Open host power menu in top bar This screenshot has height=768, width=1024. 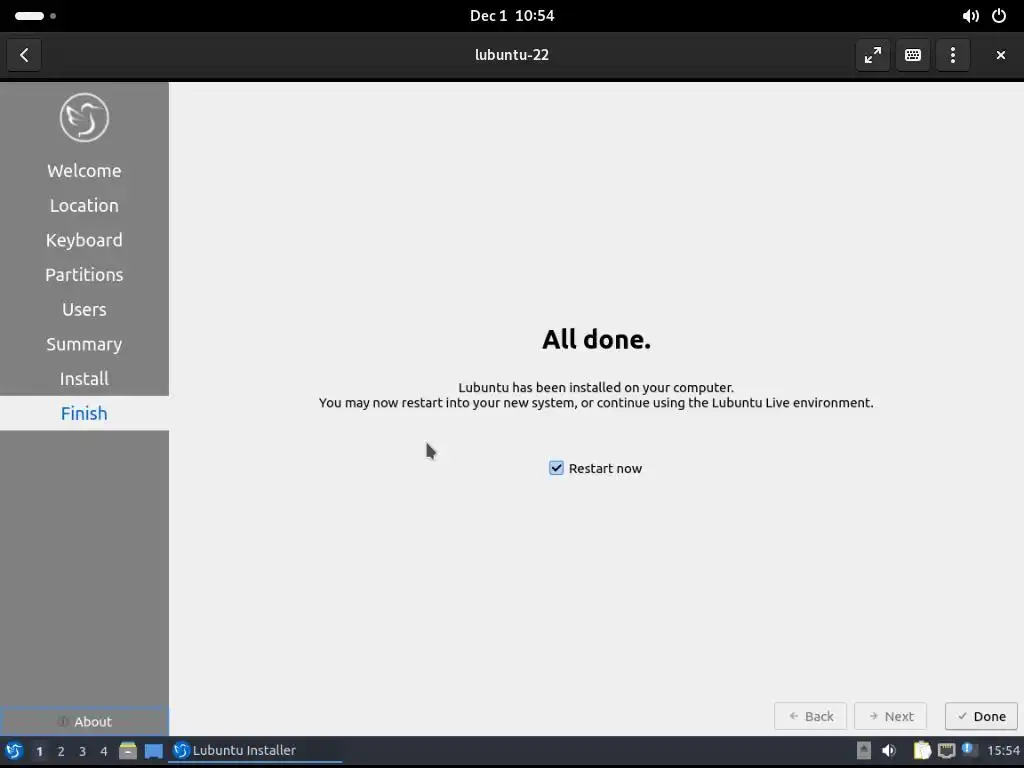tap(999, 16)
